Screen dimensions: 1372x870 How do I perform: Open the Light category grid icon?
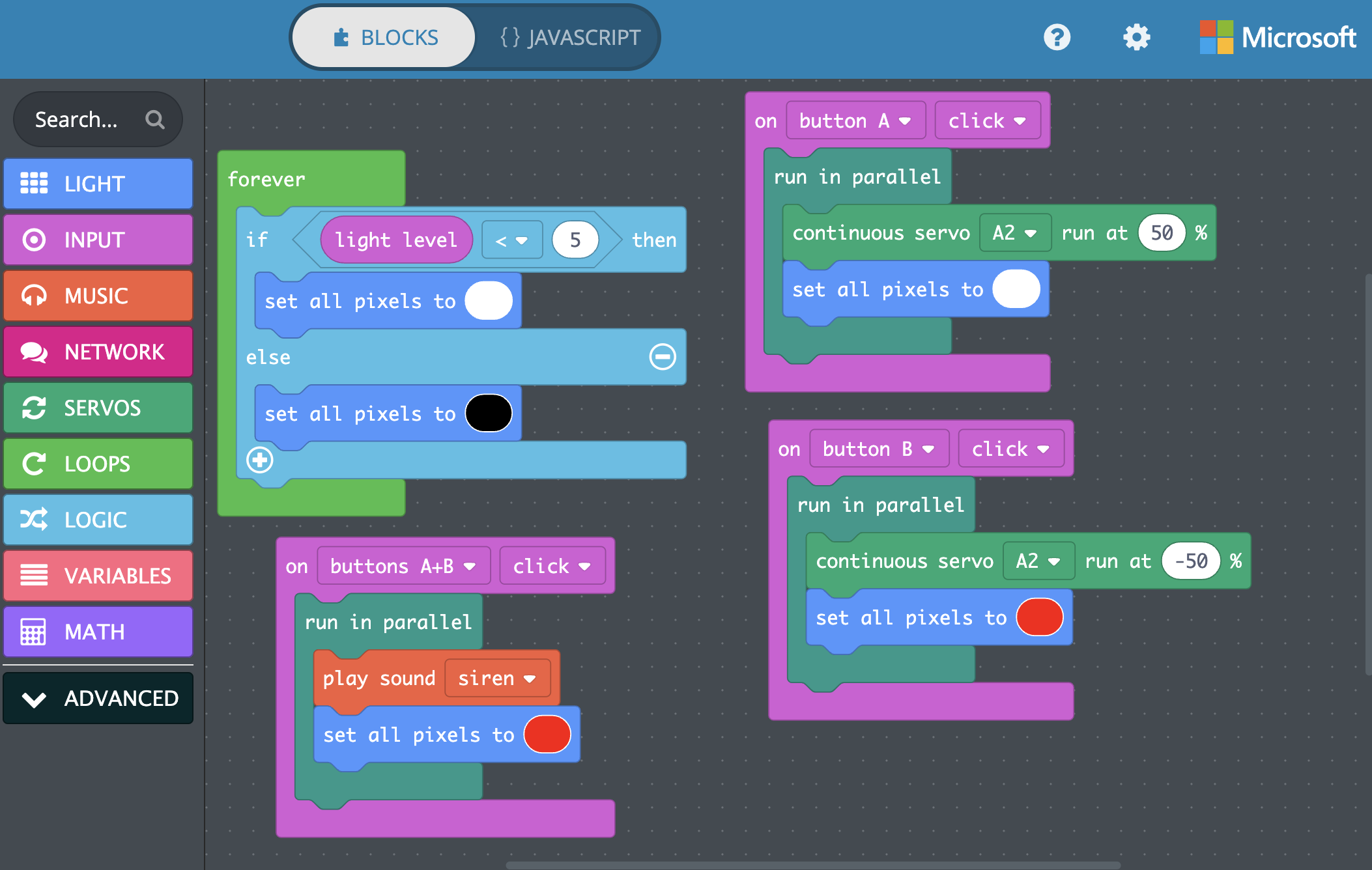(34, 184)
